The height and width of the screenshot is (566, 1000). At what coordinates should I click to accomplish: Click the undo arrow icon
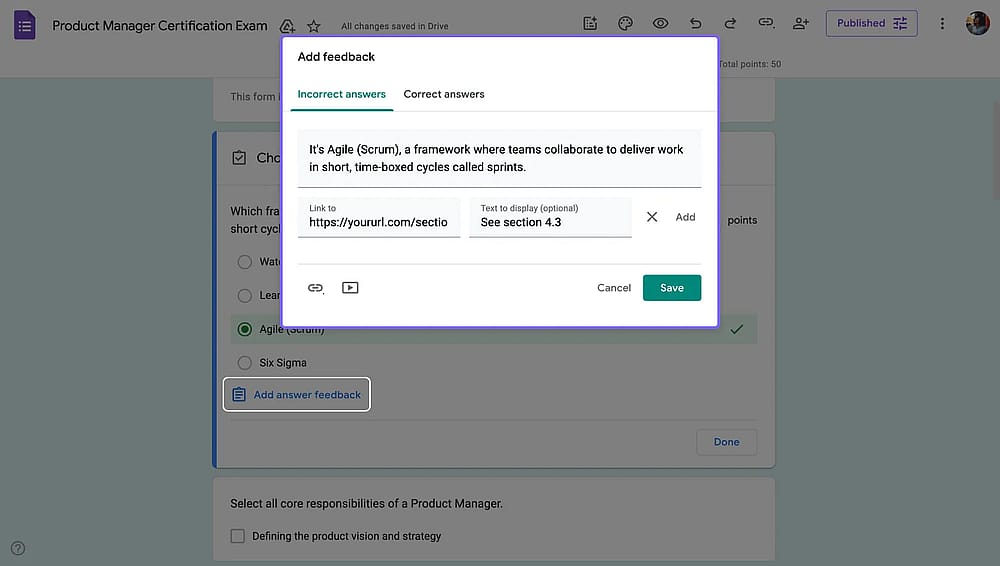695,24
